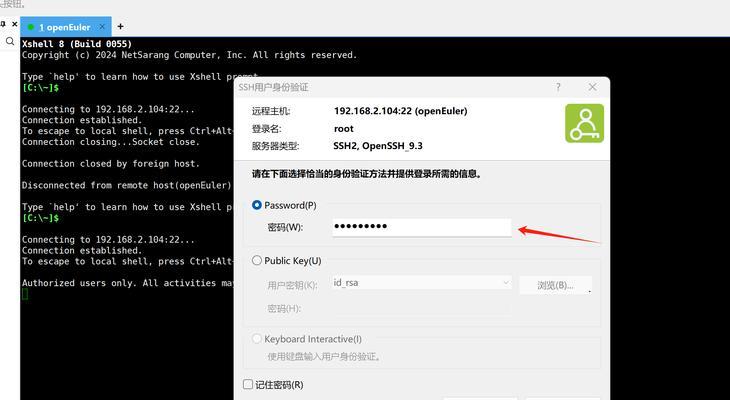
Task: Close the openEuler session tab
Action: 102,27
